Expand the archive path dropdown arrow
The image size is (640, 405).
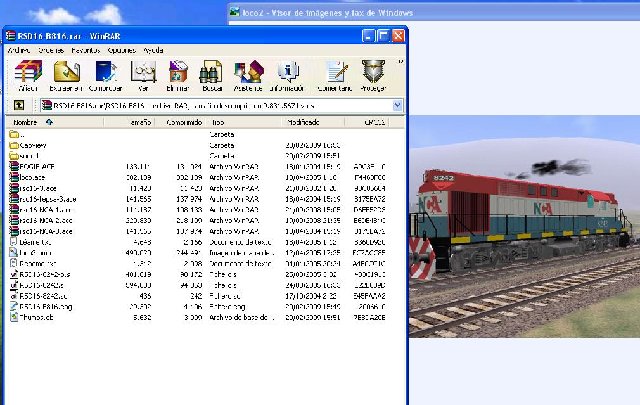(x=397, y=105)
